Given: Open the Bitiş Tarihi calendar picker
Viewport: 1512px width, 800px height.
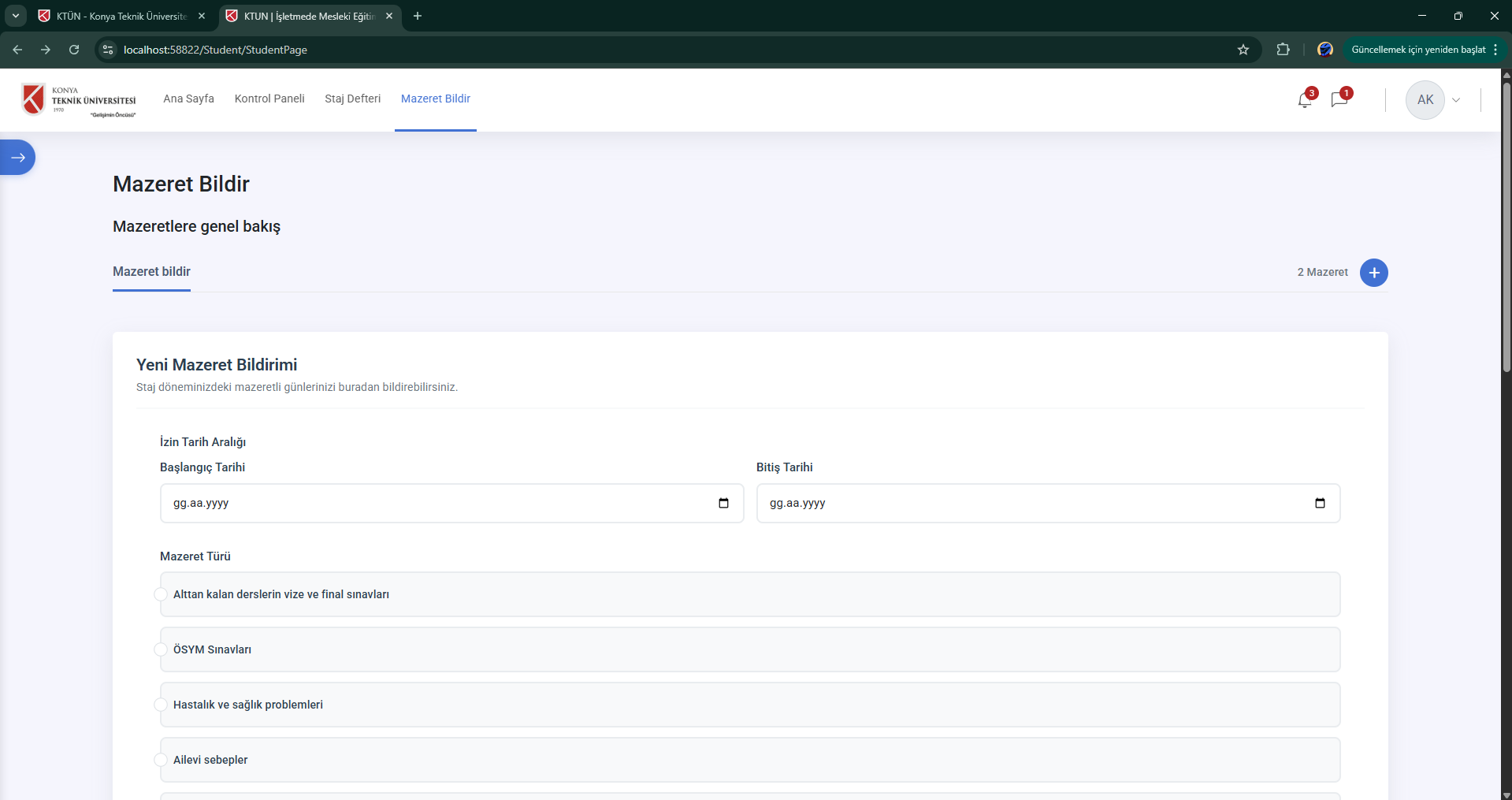Looking at the screenshot, I should (x=1321, y=503).
